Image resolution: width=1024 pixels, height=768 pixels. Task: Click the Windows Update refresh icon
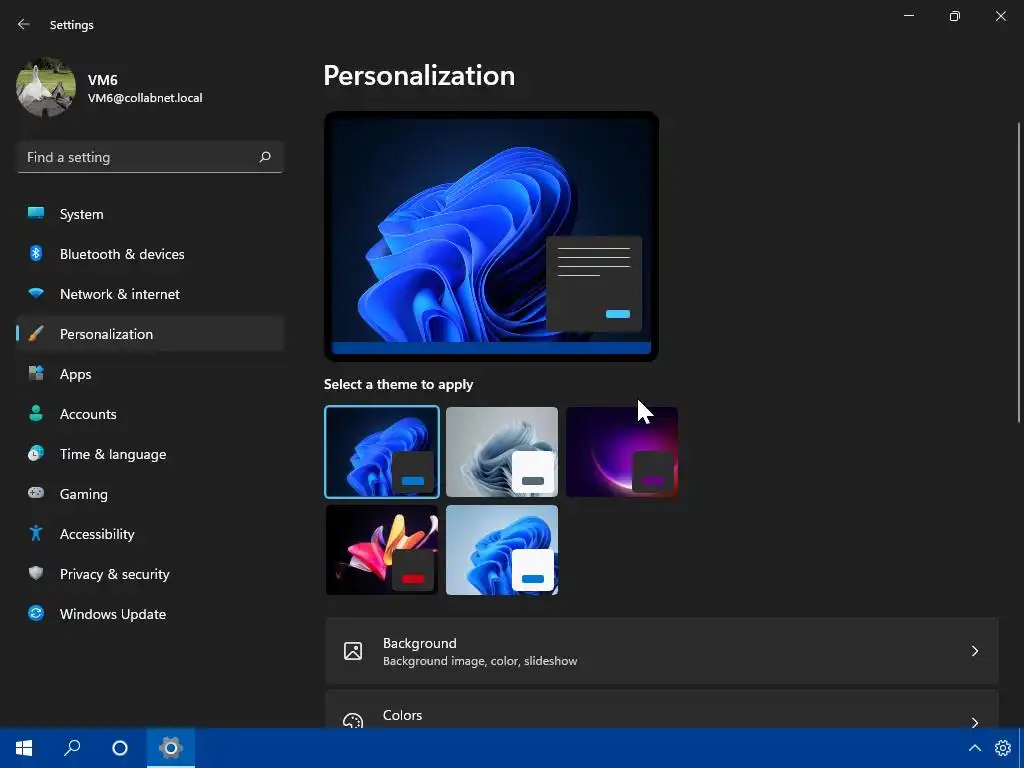[36, 613]
